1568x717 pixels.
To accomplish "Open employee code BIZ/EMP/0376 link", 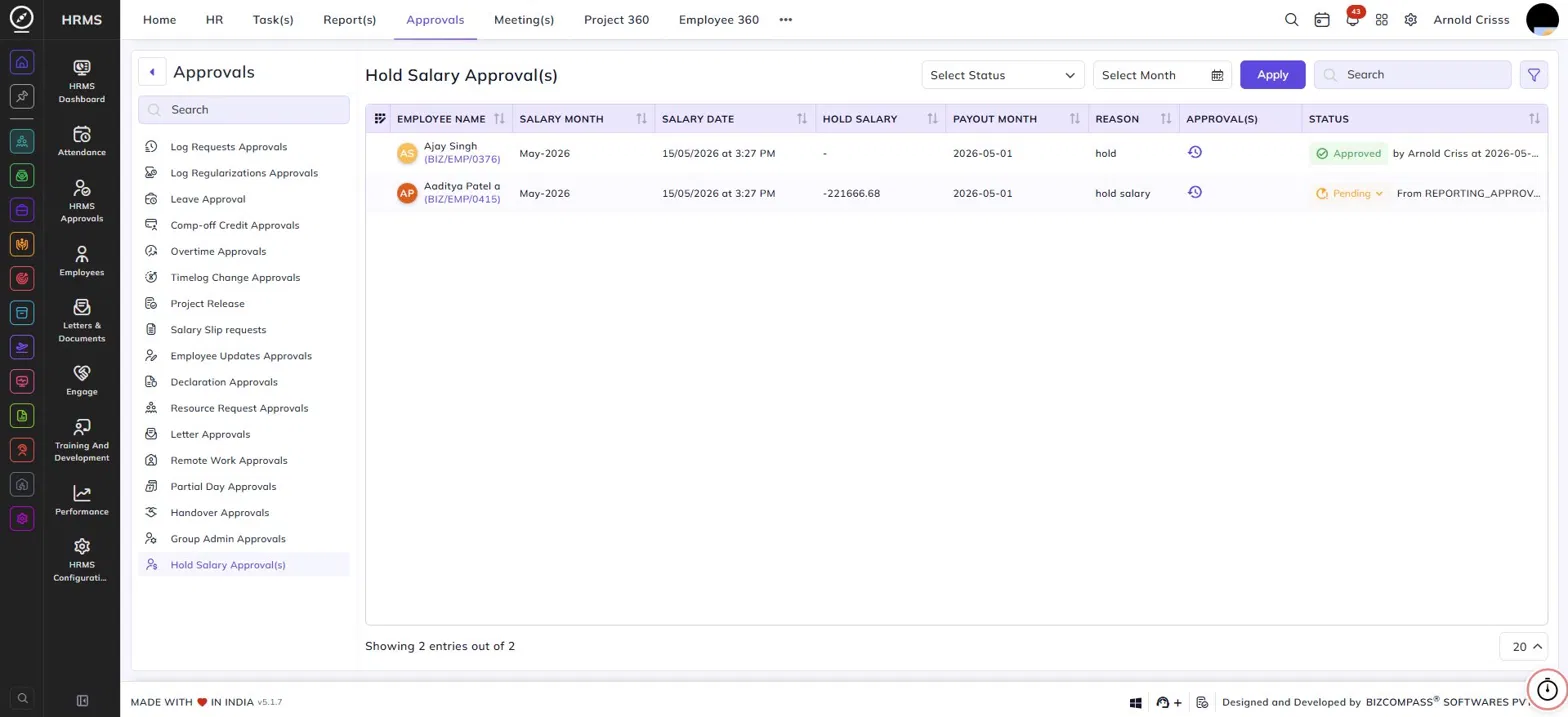I will (462, 159).
